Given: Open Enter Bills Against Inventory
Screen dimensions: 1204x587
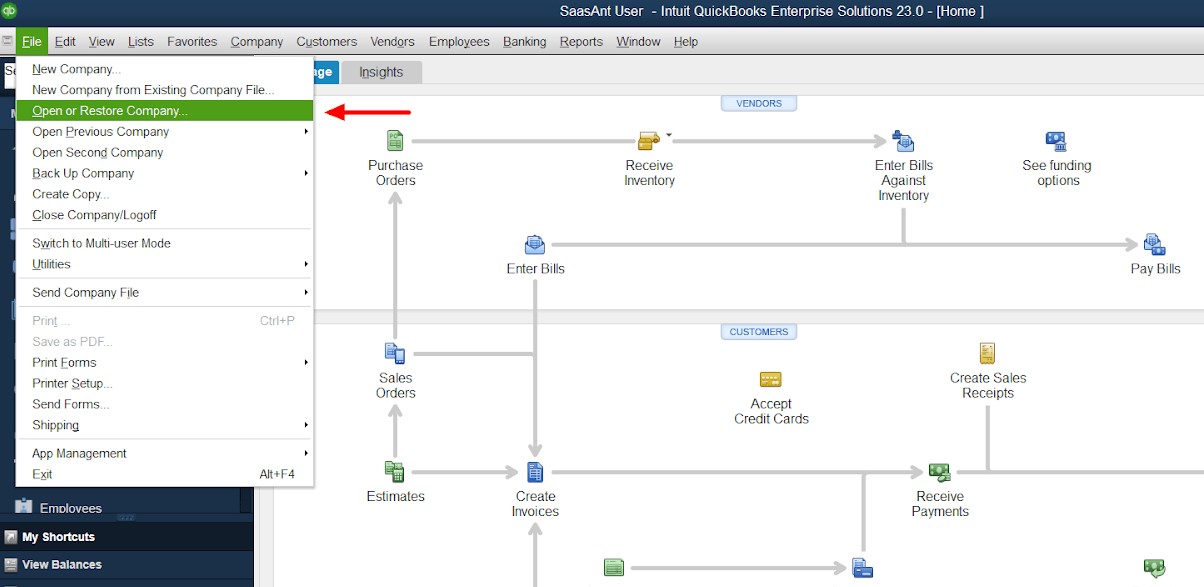Looking at the screenshot, I should tap(904, 141).
